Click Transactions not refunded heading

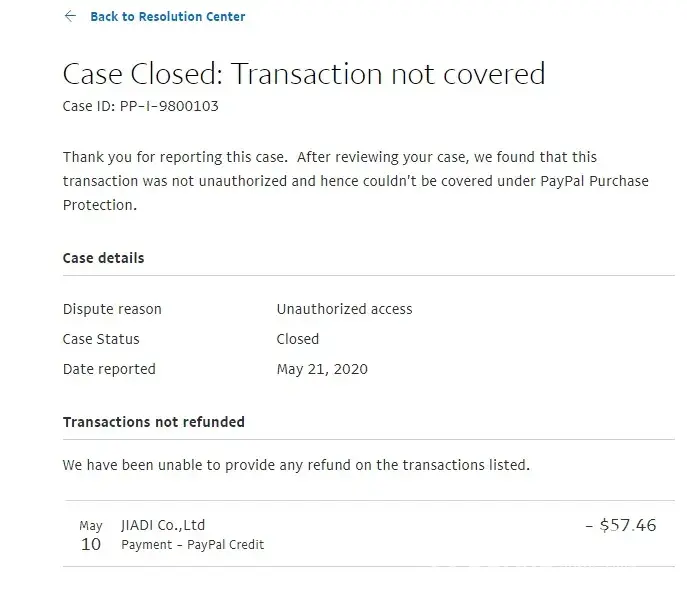[154, 422]
